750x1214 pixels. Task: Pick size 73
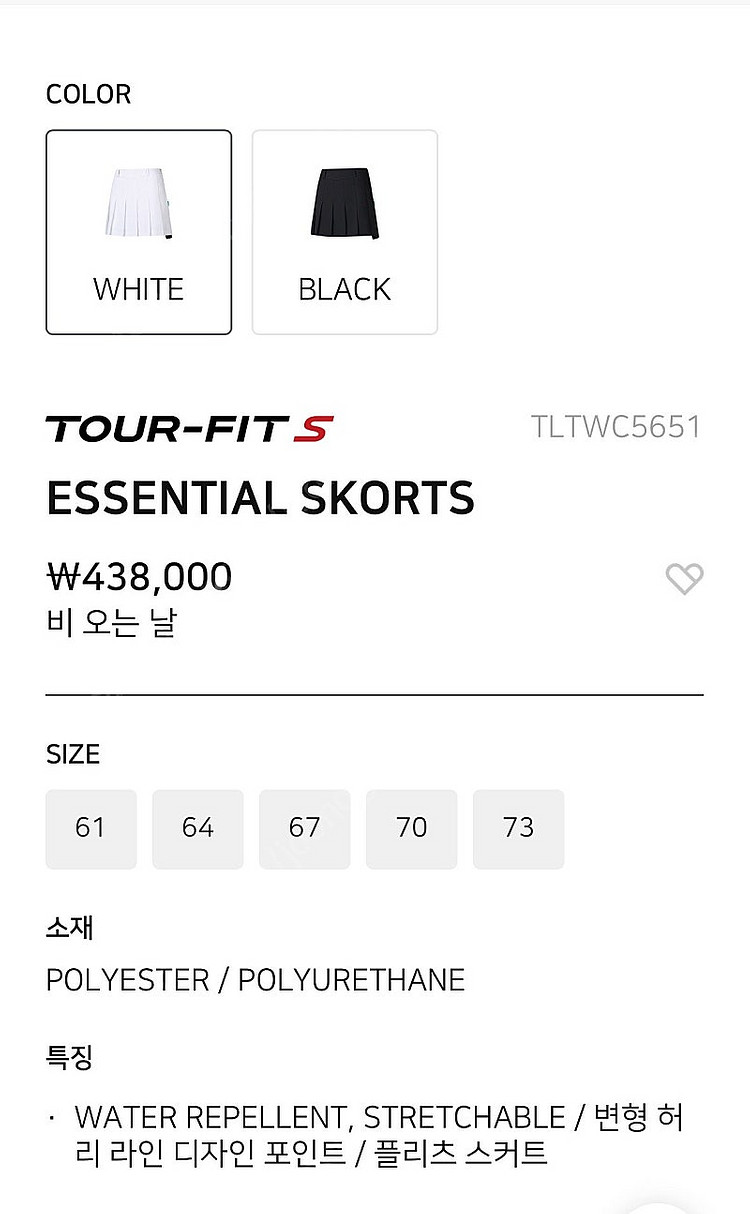coord(519,829)
